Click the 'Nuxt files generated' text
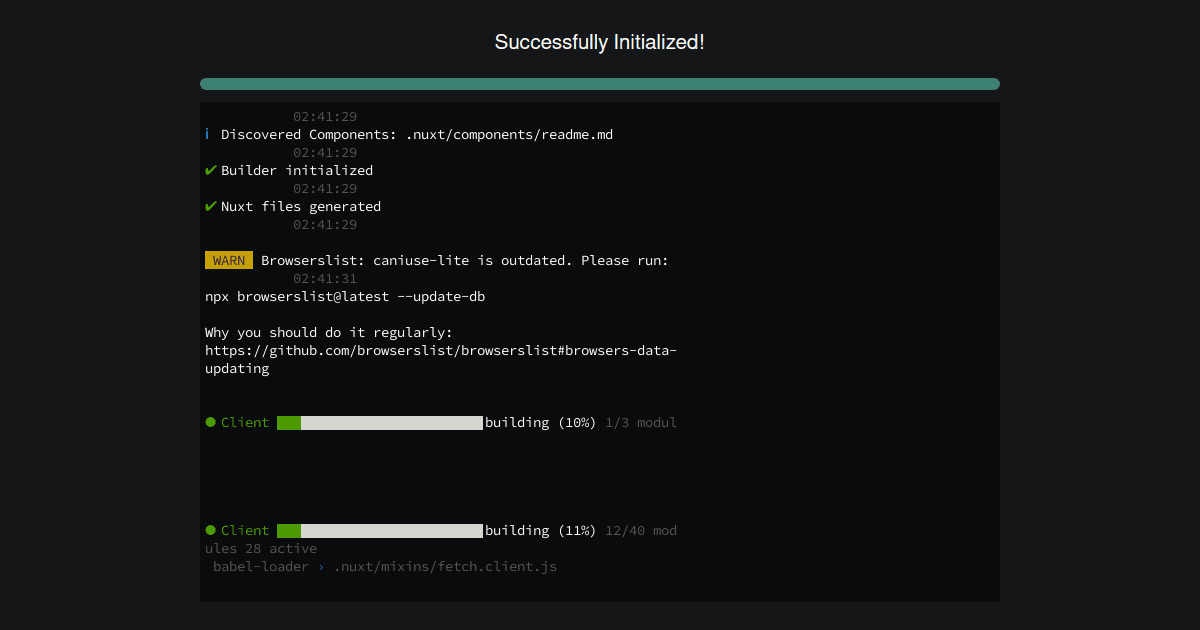Image resolution: width=1200 pixels, height=630 pixels. pyautogui.click(x=301, y=206)
